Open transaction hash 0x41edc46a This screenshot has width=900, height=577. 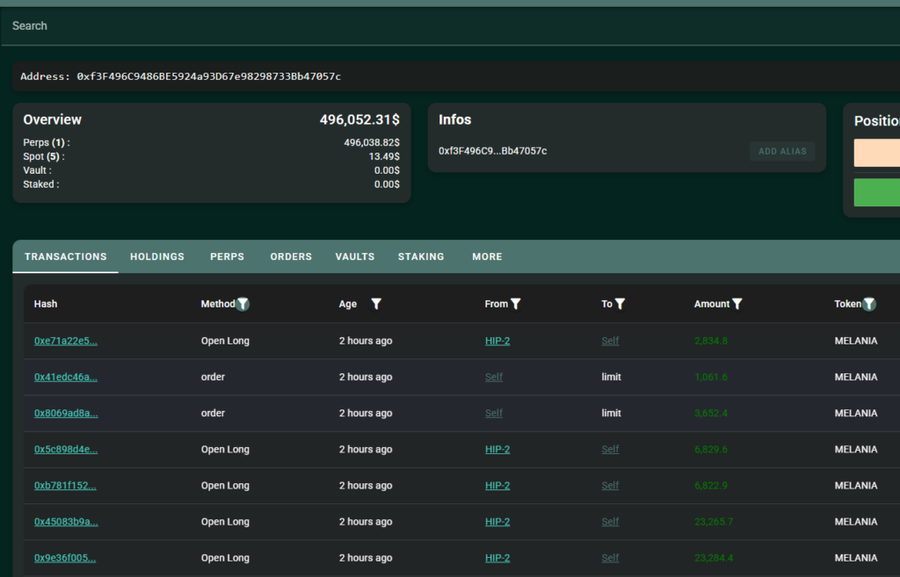tap(66, 377)
